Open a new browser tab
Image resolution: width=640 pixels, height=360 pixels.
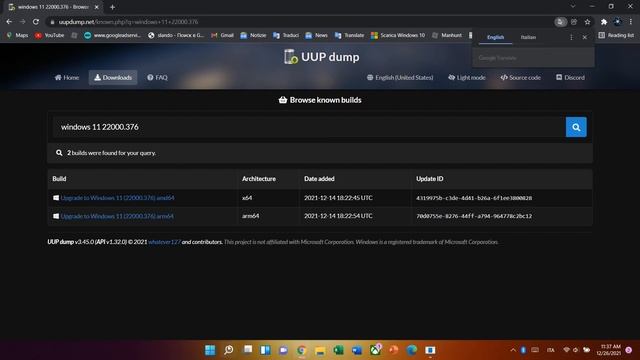point(112,7)
